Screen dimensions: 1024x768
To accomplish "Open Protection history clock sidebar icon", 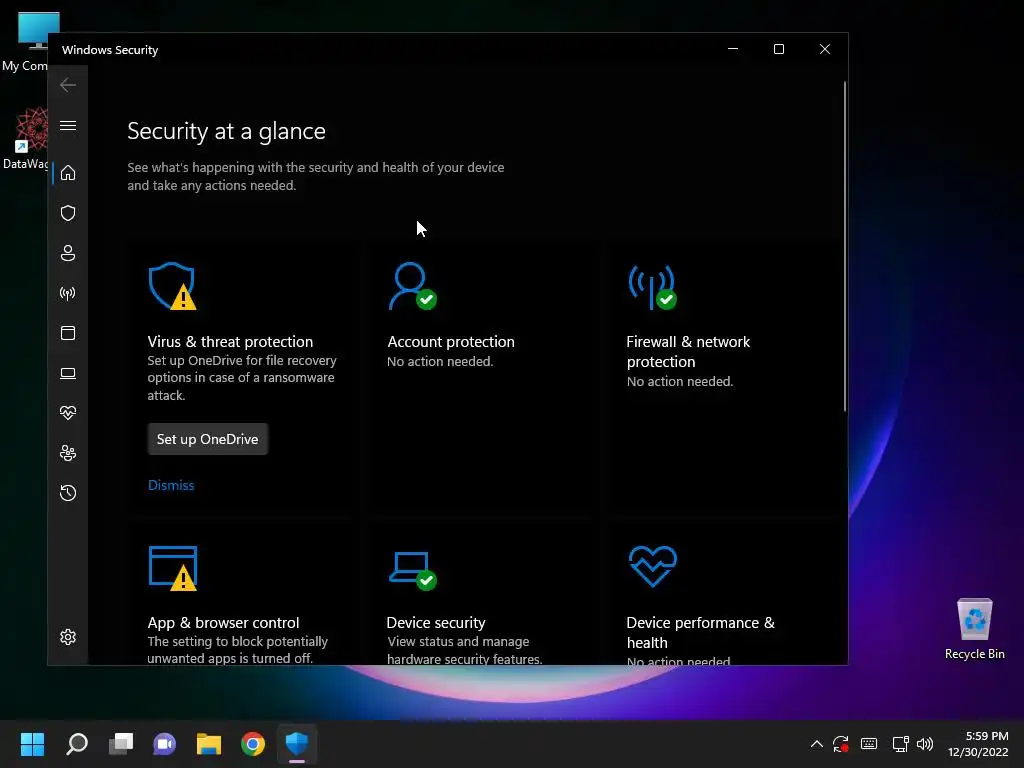I will click(x=68, y=493).
